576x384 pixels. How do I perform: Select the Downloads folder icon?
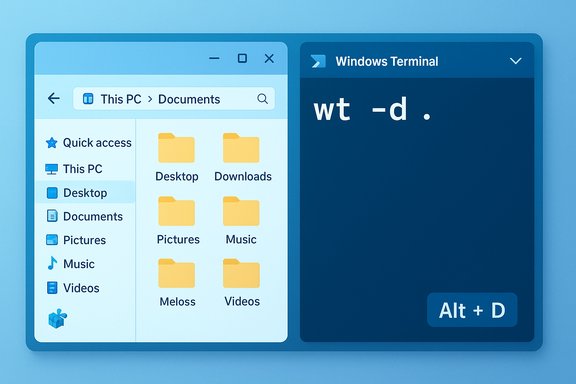pos(241,148)
